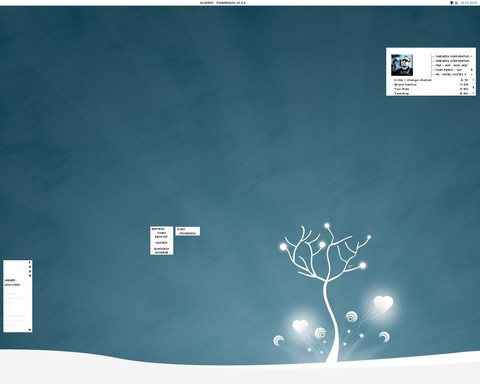This screenshot has width=480, height=384.
Task: Choose the bottom entry of the center menu
Action: coord(162,252)
